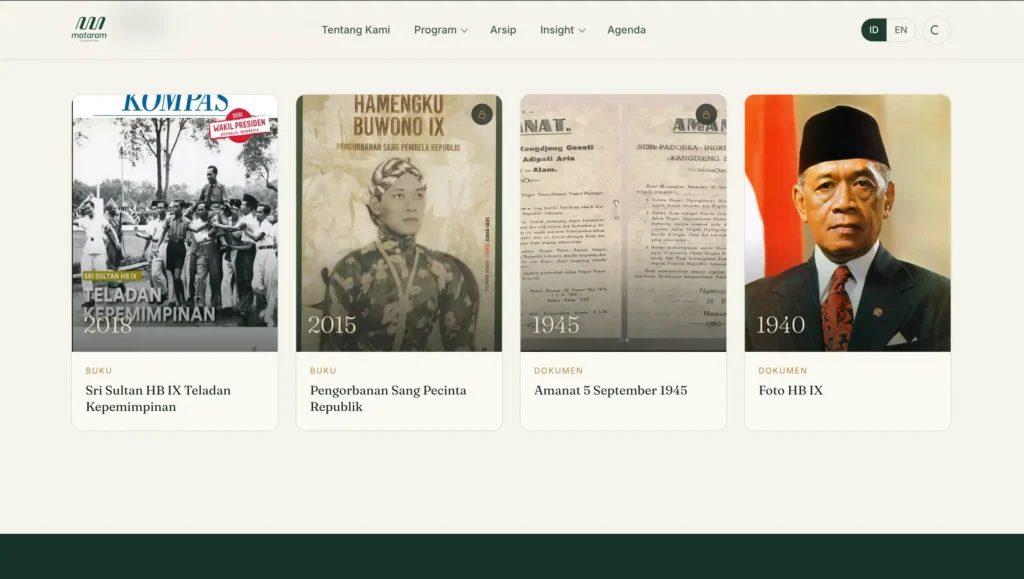Screen dimensions: 1024x579
Task: Open the Amanat 5 September 1945 title
Action: tap(611, 390)
